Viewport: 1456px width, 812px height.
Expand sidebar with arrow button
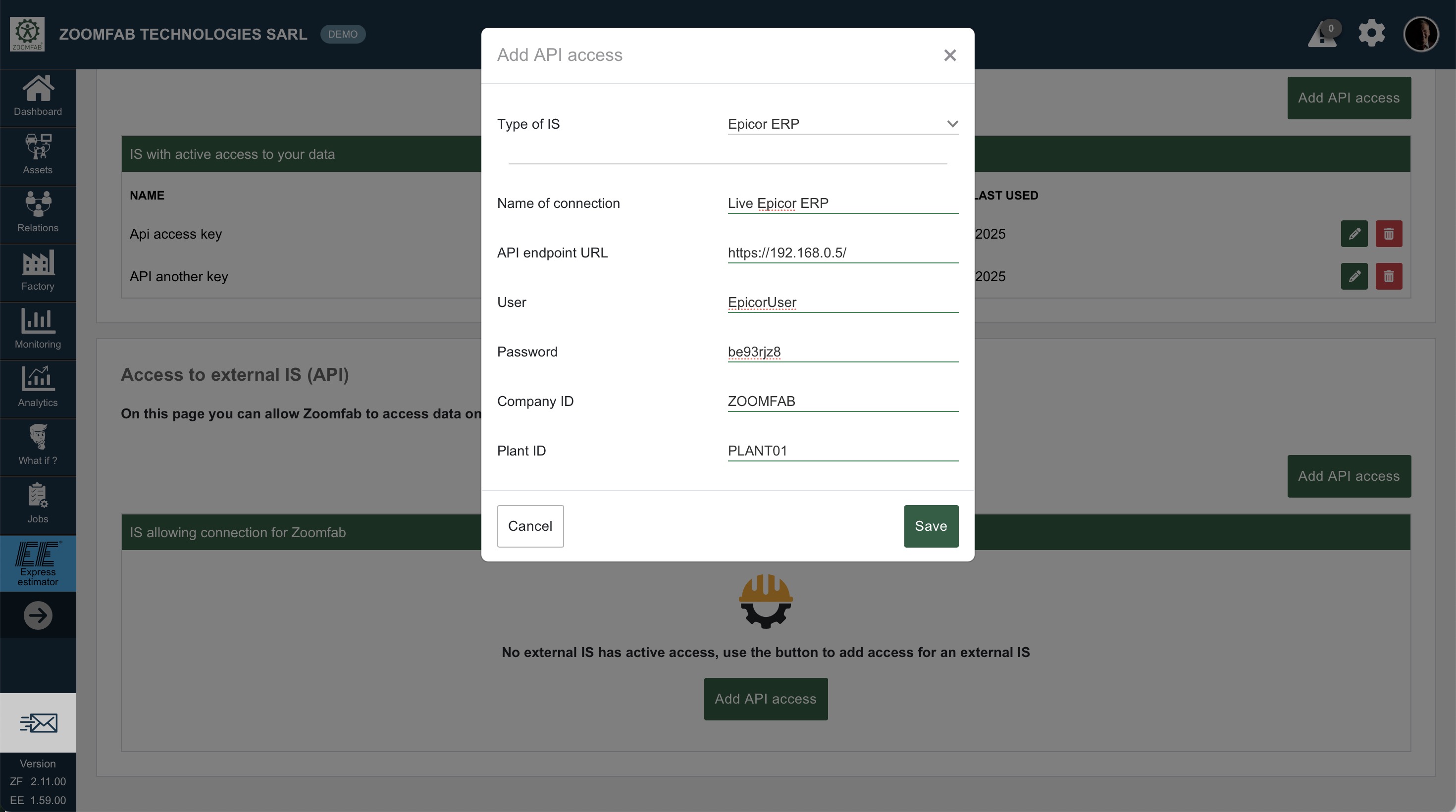click(38, 615)
